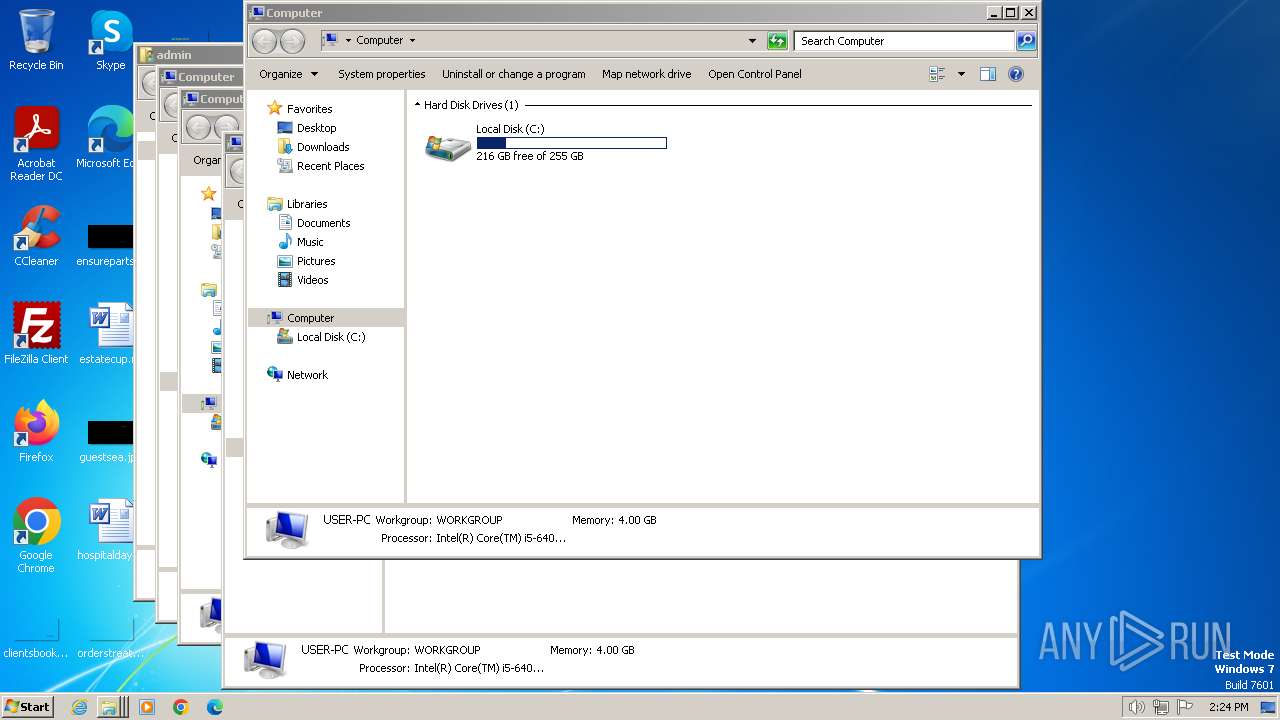Screen dimensions: 1280x720
Task: Show the preview pane
Action: click(988, 74)
